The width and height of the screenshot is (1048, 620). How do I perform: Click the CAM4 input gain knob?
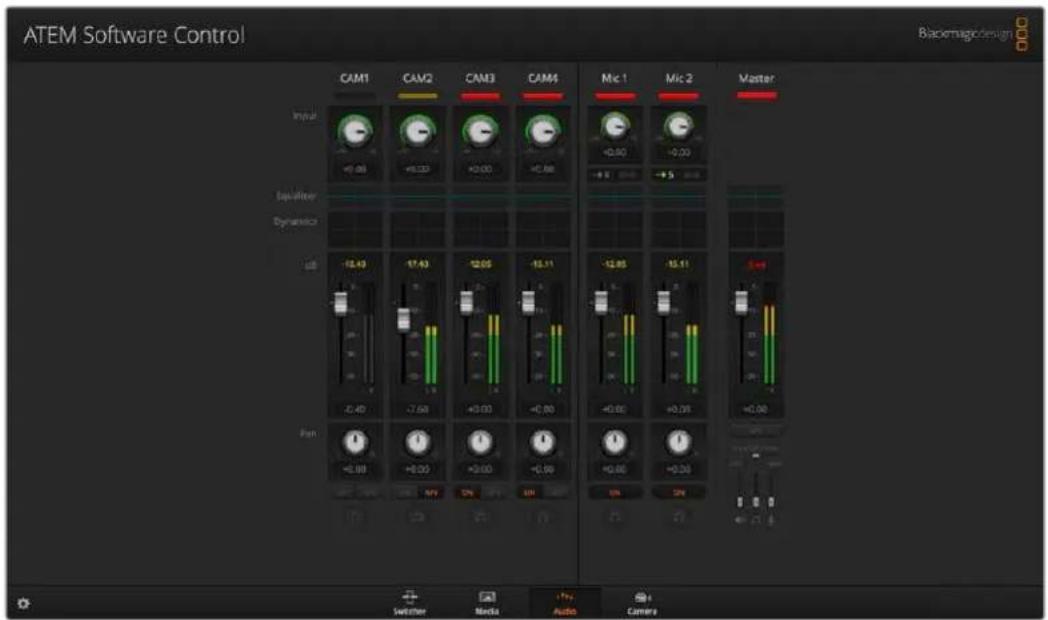543,131
